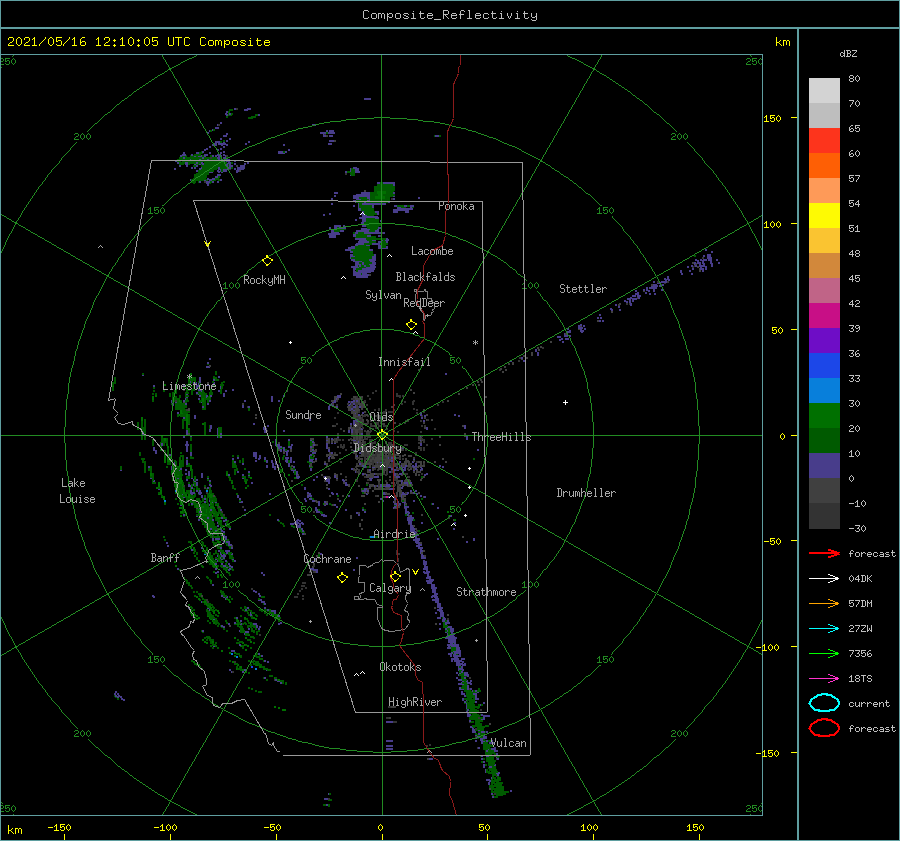Click the green 7356 arrow icon

[824, 653]
